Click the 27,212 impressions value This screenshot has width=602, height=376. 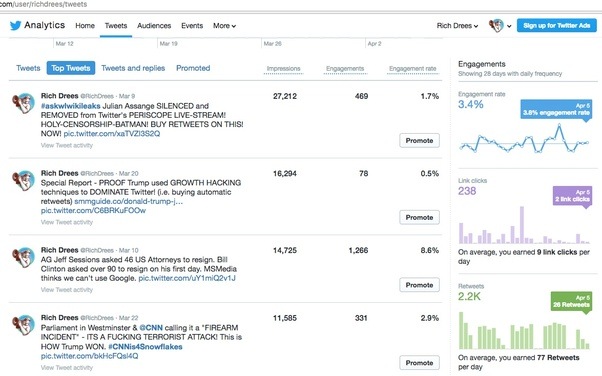(x=285, y=96)
